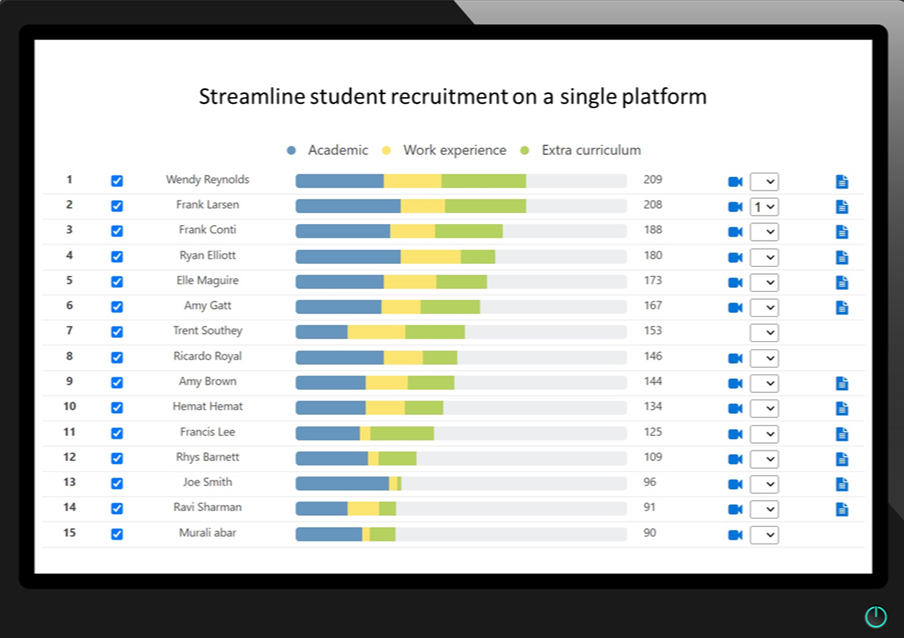Open document icon for Ravi Sharman
Screen dimensions: 904x638
(842, 509)
